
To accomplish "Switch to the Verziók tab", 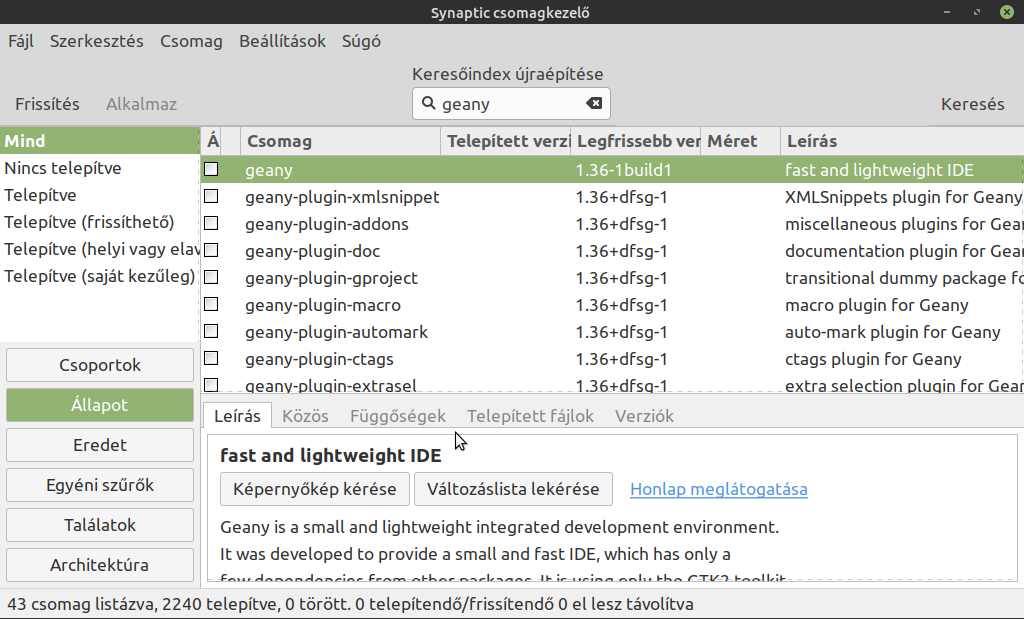I will point(644,416).
